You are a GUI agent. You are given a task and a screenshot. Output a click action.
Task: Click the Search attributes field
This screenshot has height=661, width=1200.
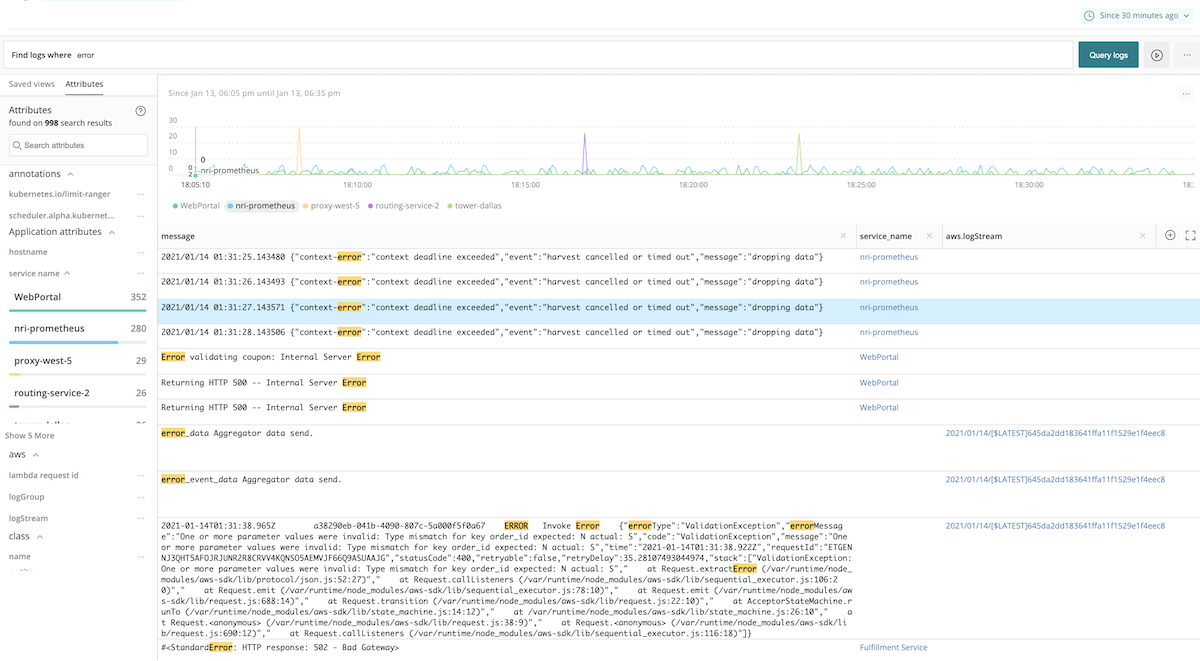pos(78,145)
